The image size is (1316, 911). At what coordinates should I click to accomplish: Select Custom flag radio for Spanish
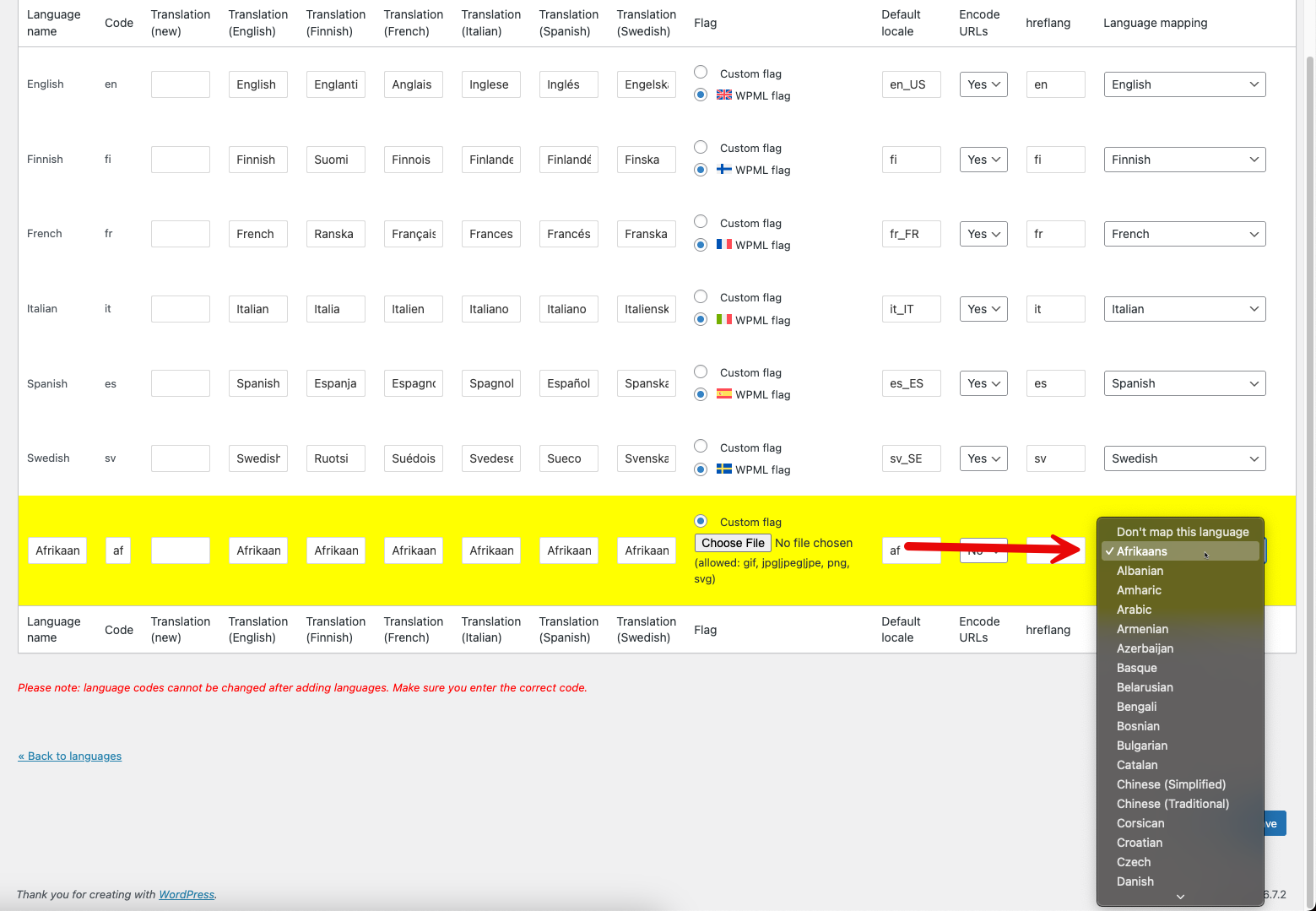701,371
